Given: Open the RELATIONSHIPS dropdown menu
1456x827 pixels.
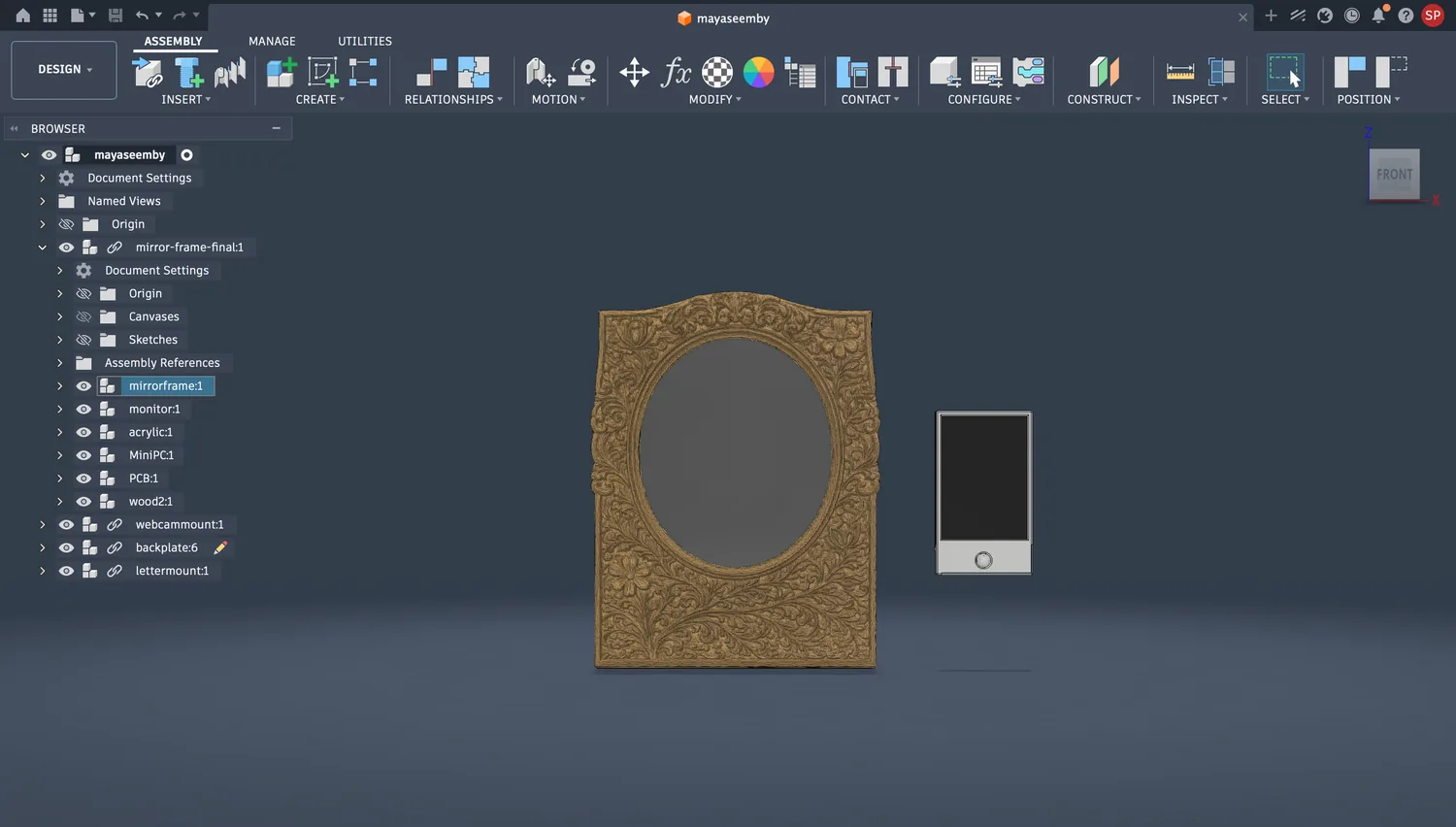Looking at the screenshot, I should tap(453, 99).
